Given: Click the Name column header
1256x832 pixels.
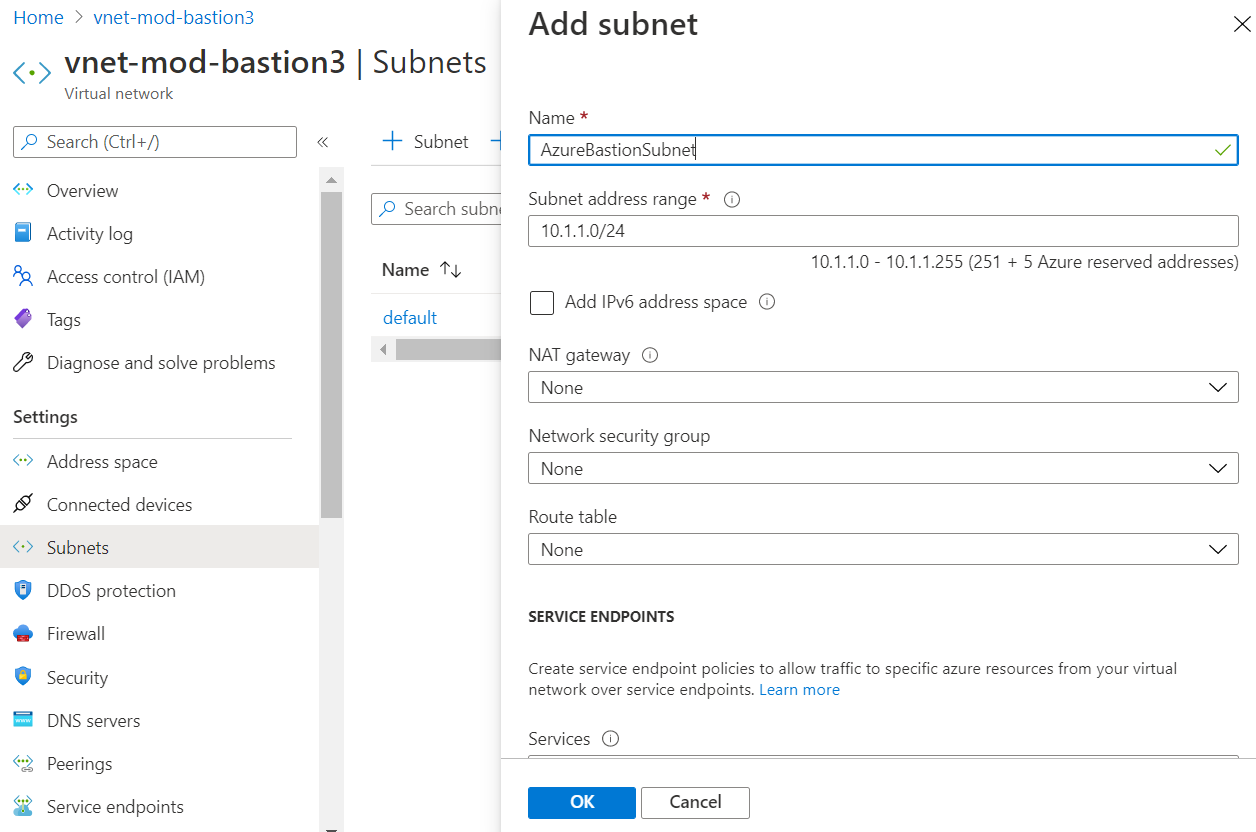Looking at the screenshot, I should pyautogui.click(x=405, y=270).
